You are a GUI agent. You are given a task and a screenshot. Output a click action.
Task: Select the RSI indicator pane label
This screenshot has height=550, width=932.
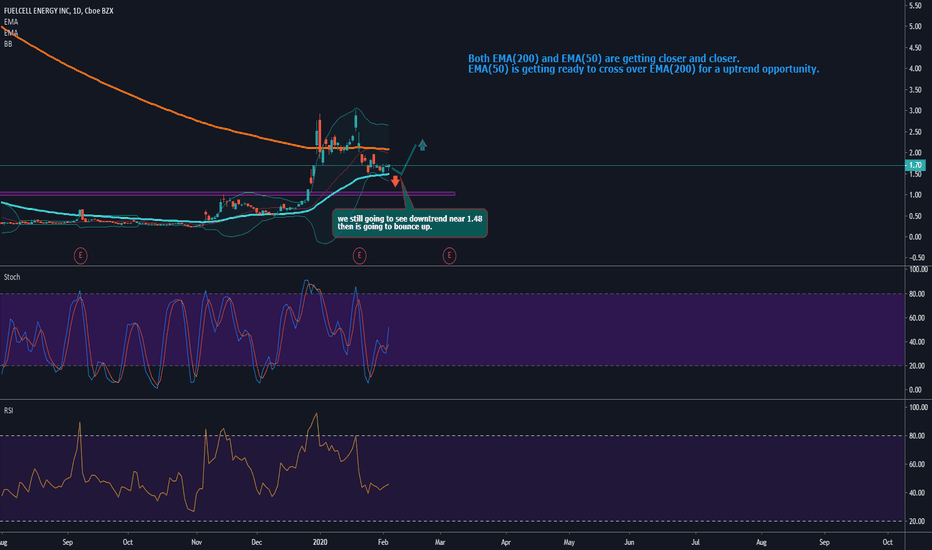coord(8,410)
